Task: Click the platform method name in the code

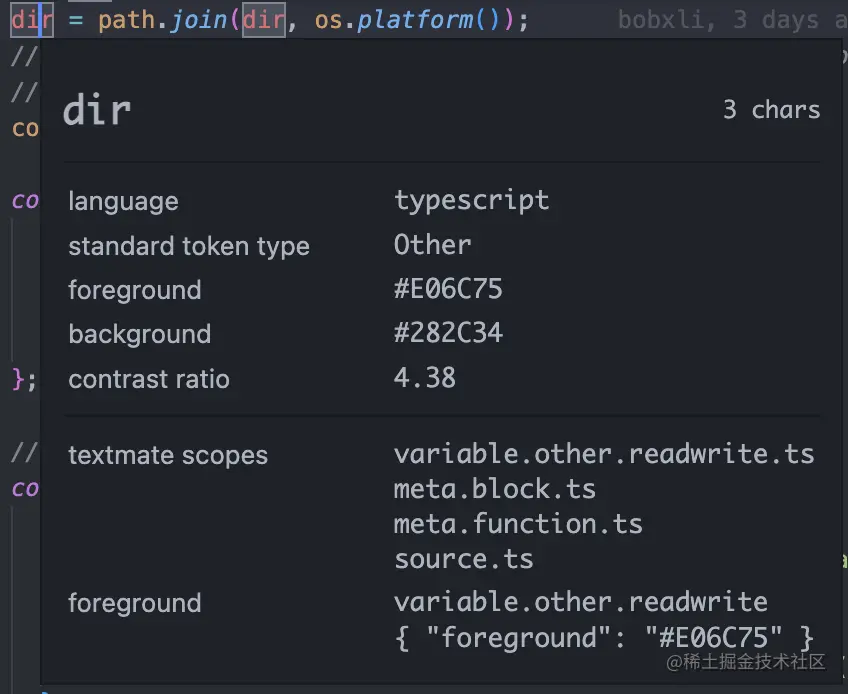Action: coord(414,19)
